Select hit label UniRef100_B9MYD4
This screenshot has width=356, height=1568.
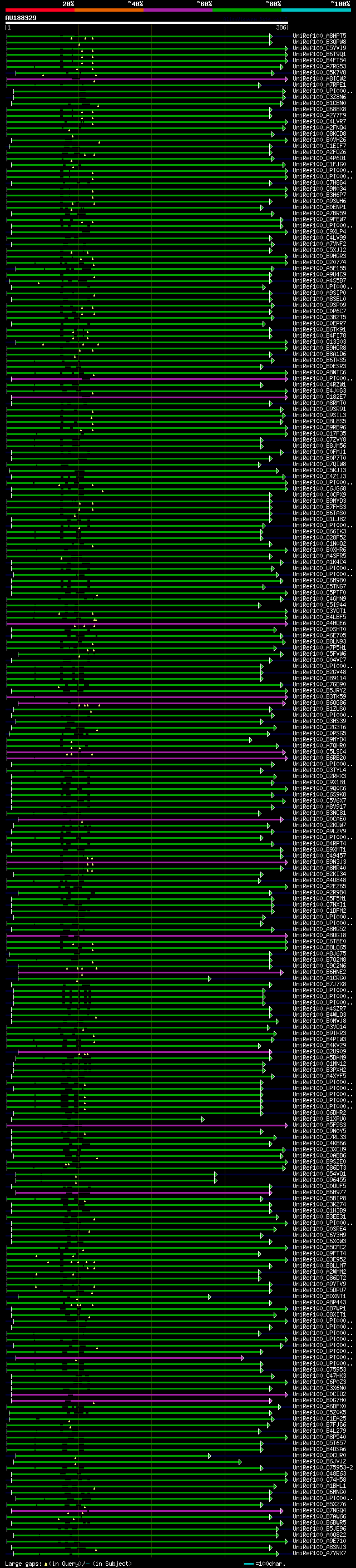(x=319, y=740)
